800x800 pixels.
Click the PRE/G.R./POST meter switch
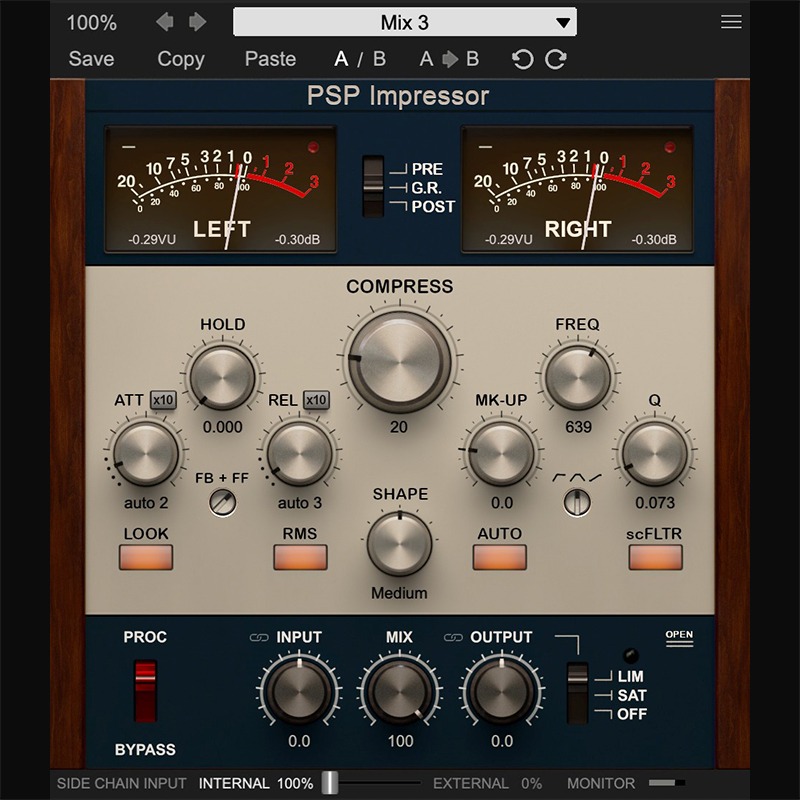tap(373, 187)
